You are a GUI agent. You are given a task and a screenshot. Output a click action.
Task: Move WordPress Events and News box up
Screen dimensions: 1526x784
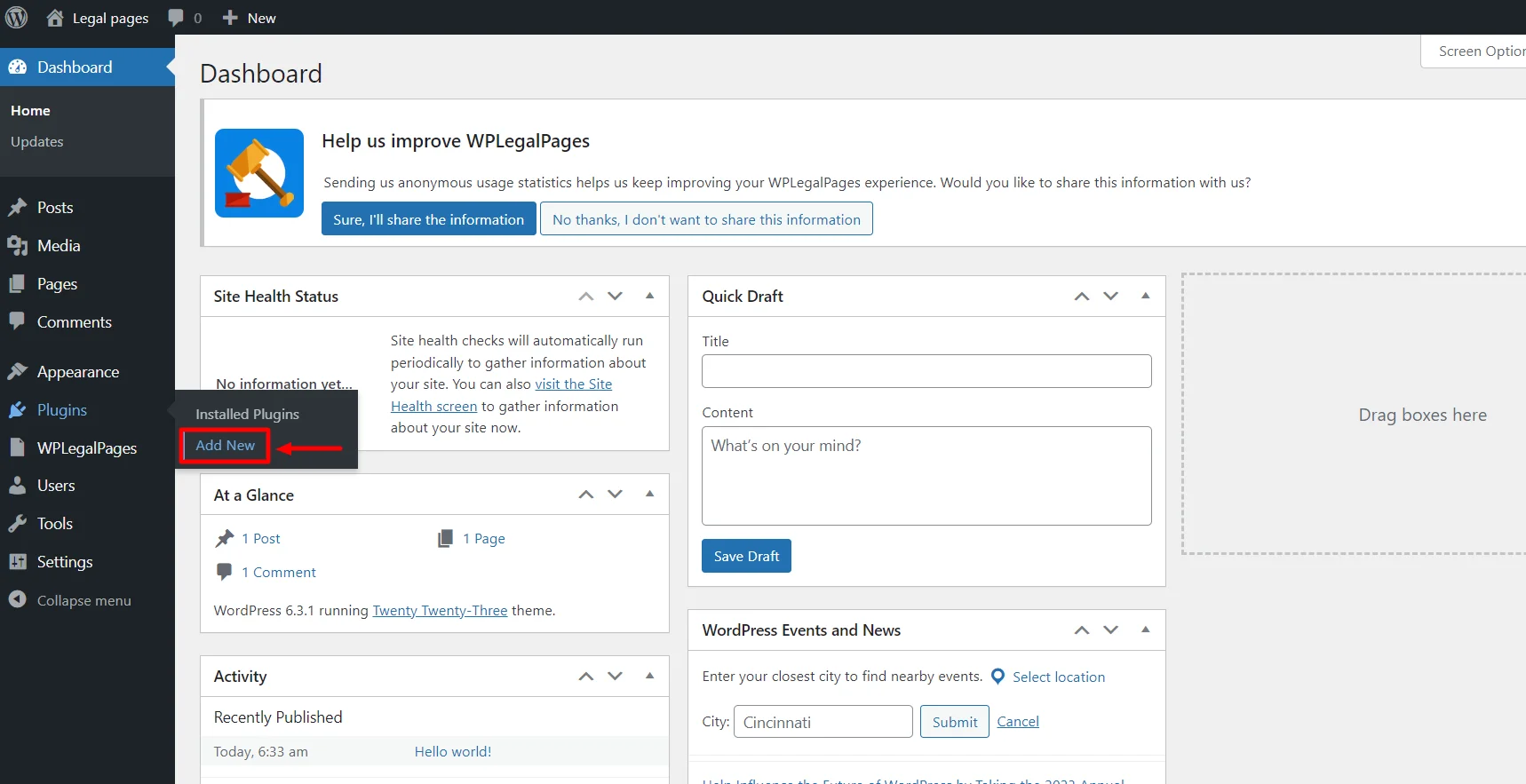click(x=1081, y=630)
